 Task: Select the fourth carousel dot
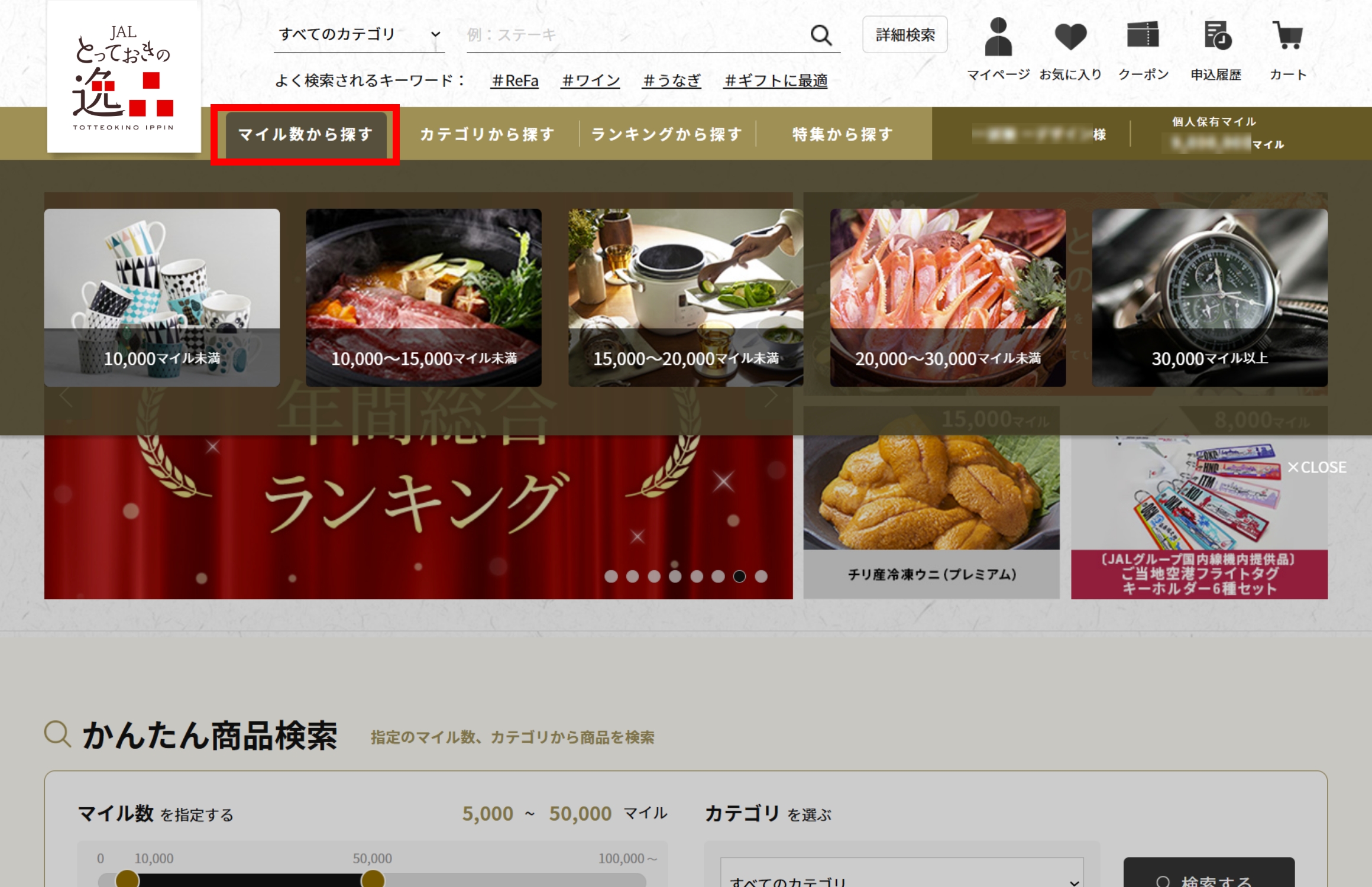(675, 576)
